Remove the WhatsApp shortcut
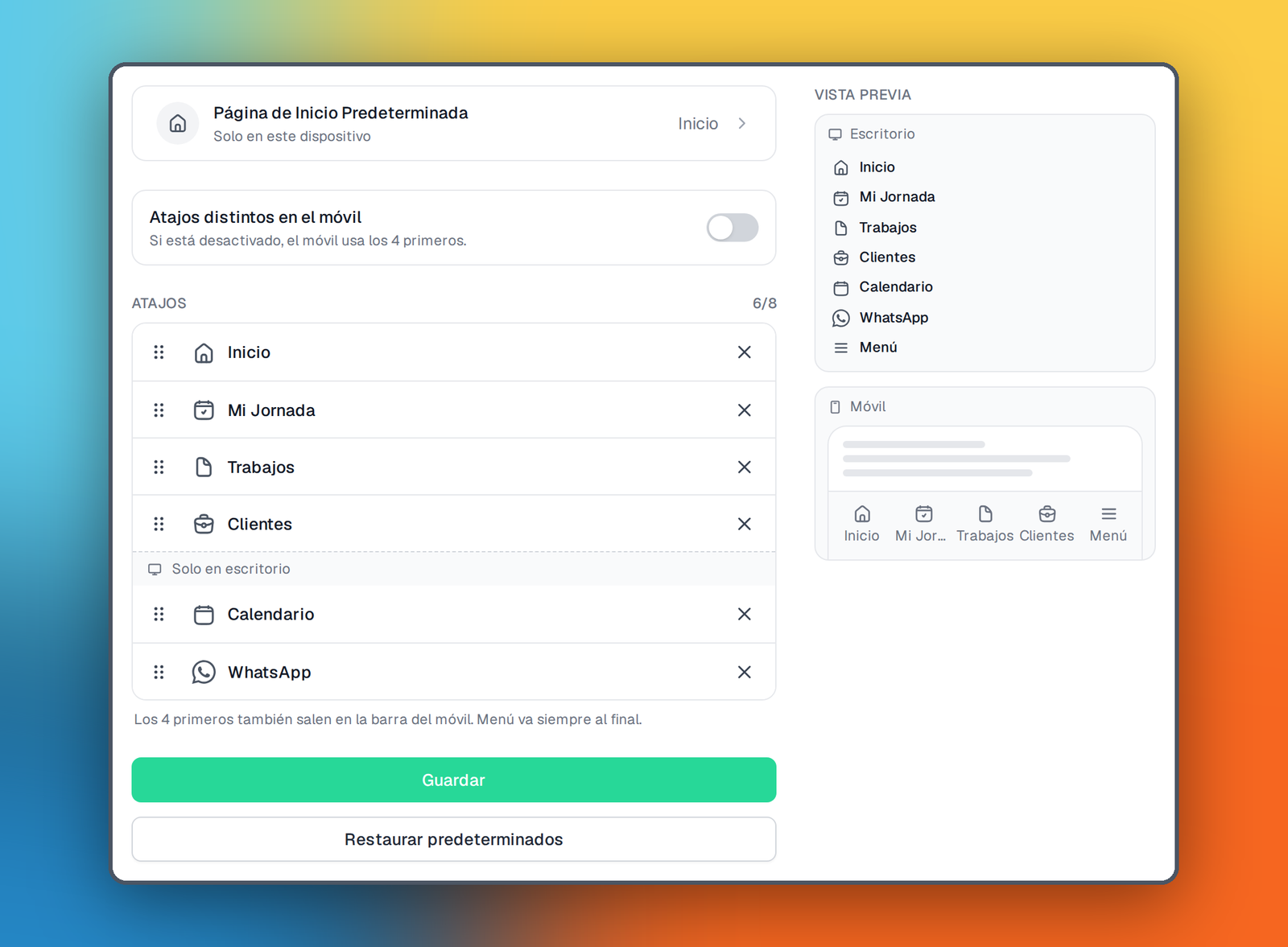1288x947 pixels. coord(744,673)
